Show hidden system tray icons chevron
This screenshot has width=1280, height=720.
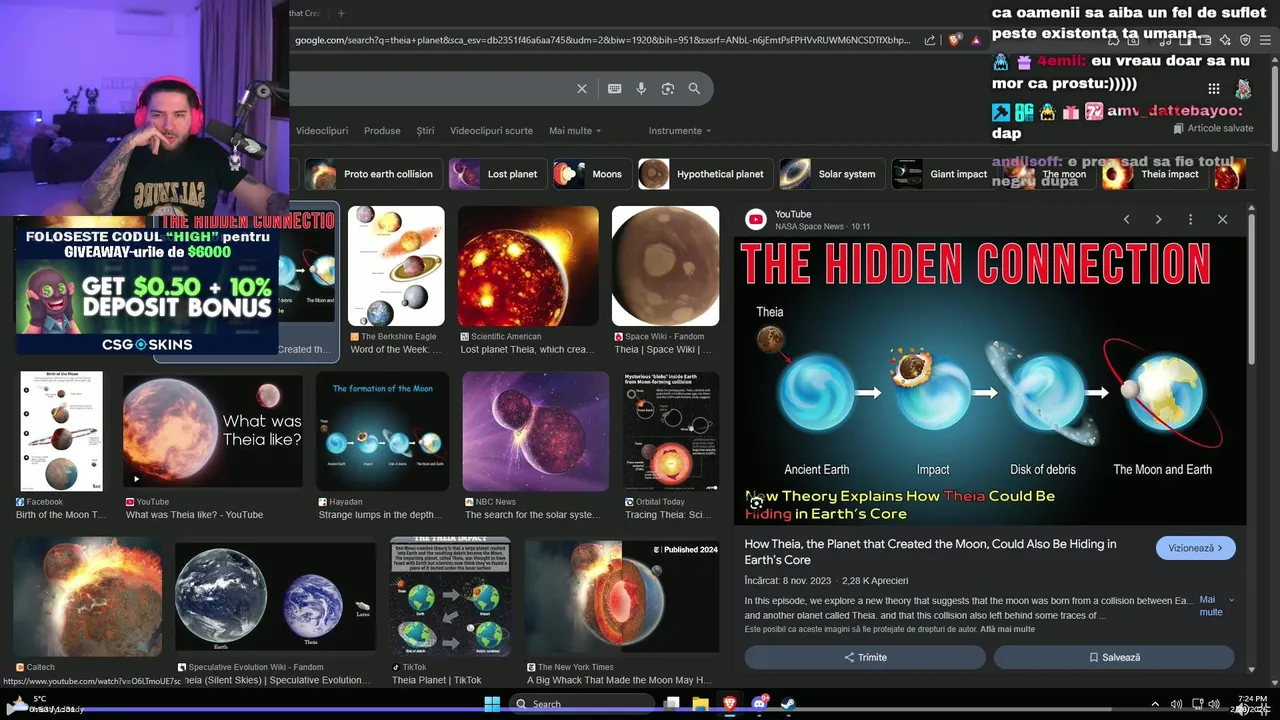tap(1157, 704)
